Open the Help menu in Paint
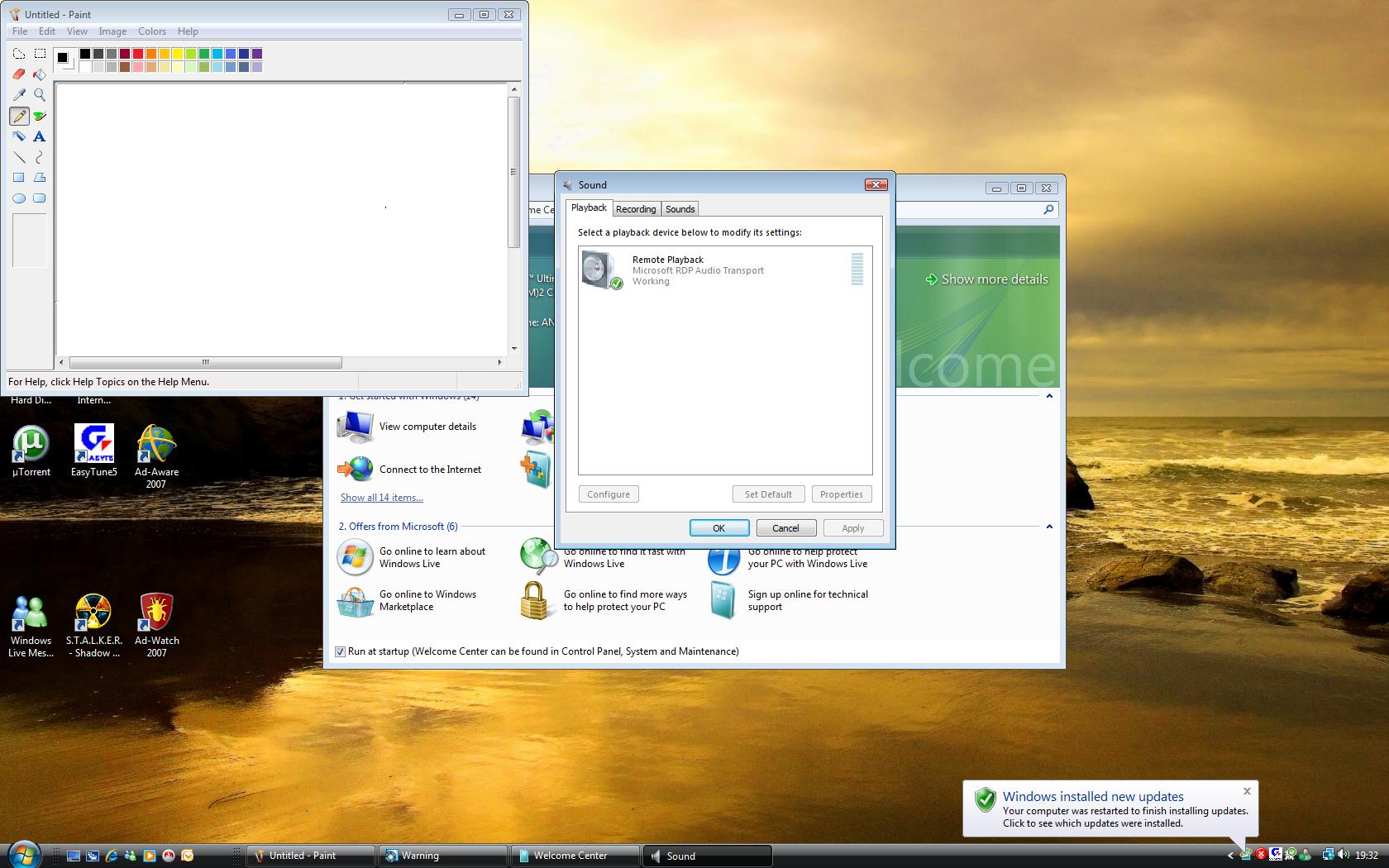Image resolution: width=1389 pixels, height=868 pixels. pos(188,31)
